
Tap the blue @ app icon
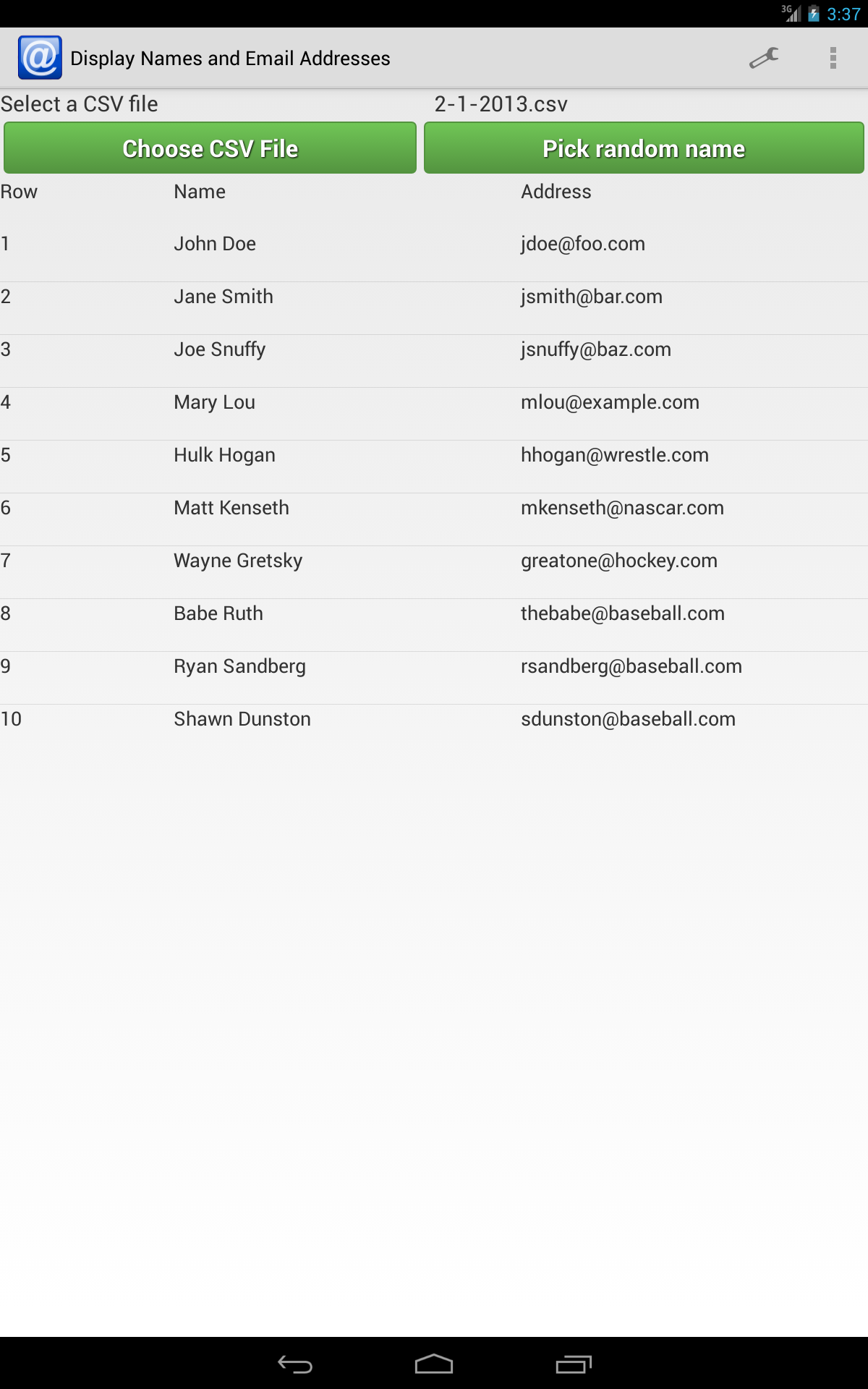pyautogui.click(x=40, y=58)
